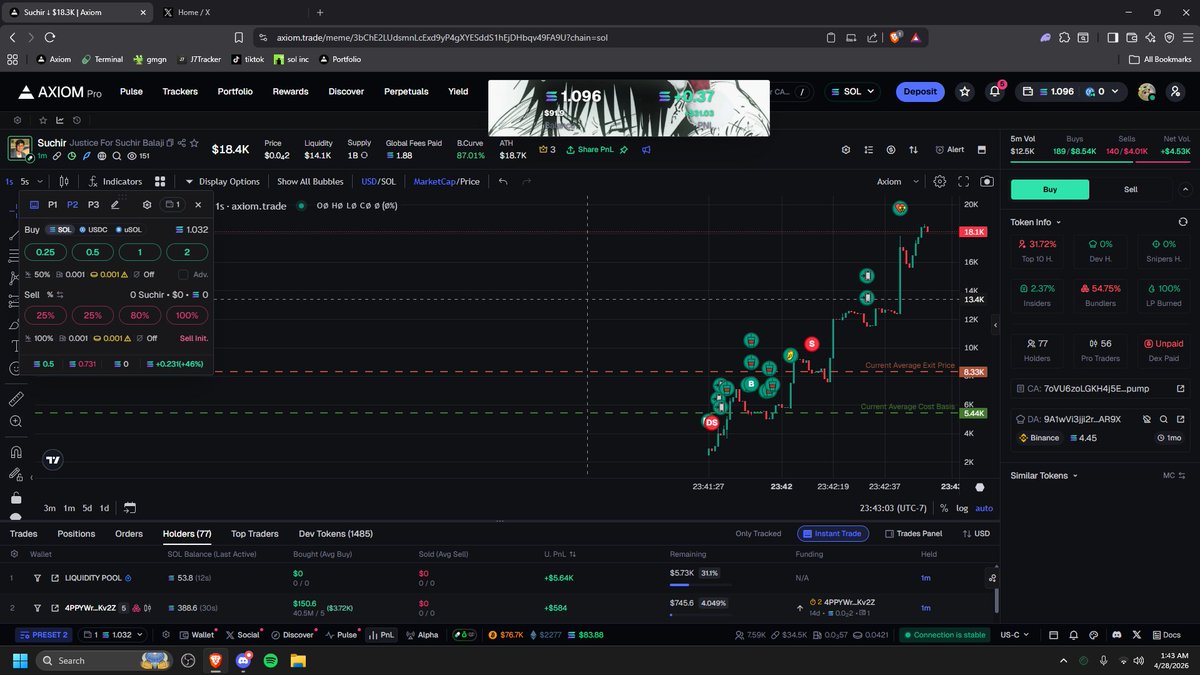1200x675 pixels.
Task: Open the Discord icon in the status bar
Action: [x=1118, y=634]
